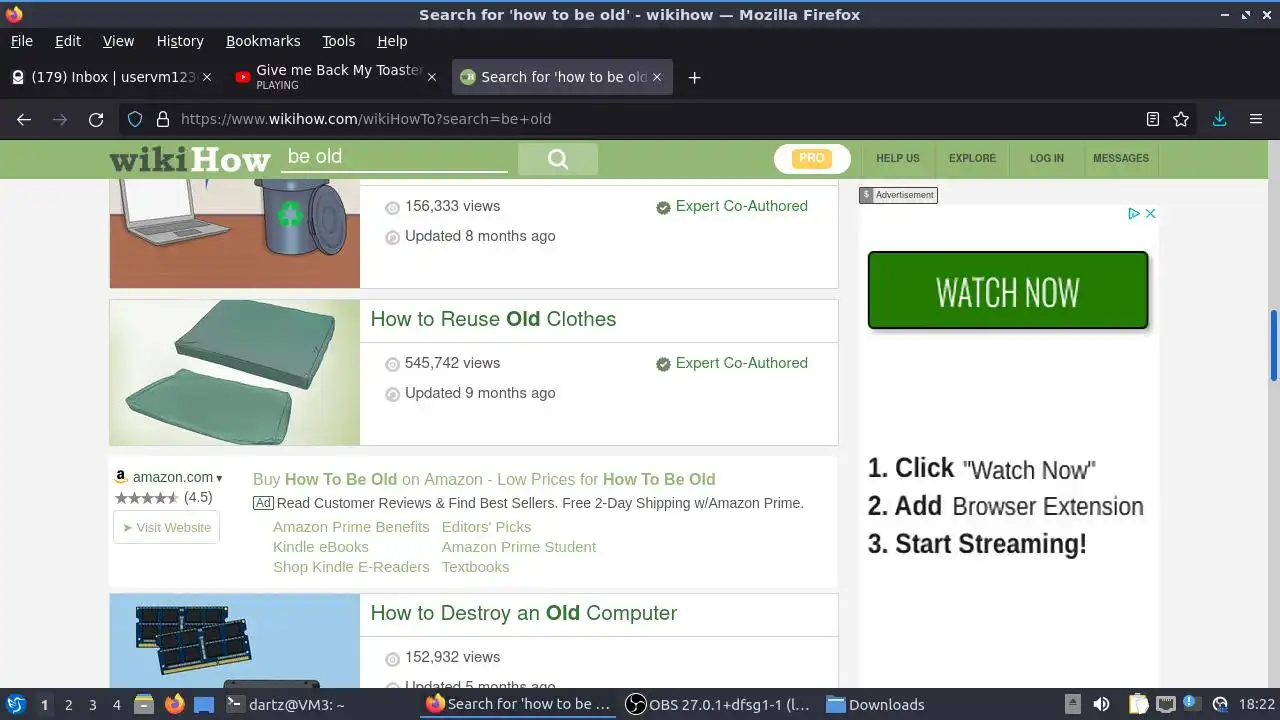Click the notification info tray icon
1280x720 pixels.
(1191, 704)
